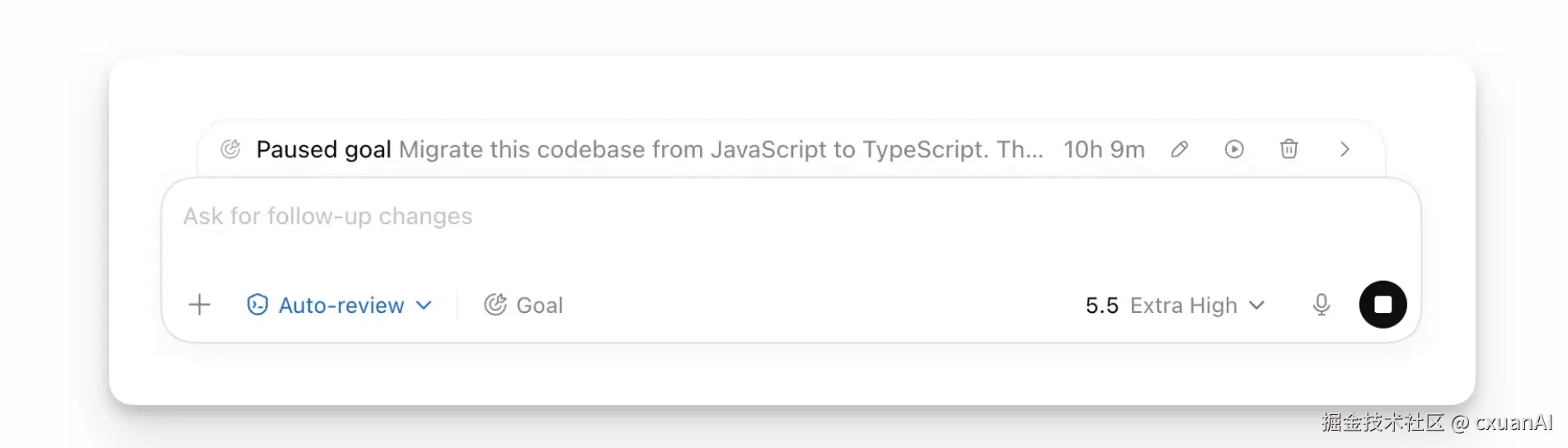Click the Goal target icon in composer
The height and width of the screenshot is (448, 1568).
(495, 305)
